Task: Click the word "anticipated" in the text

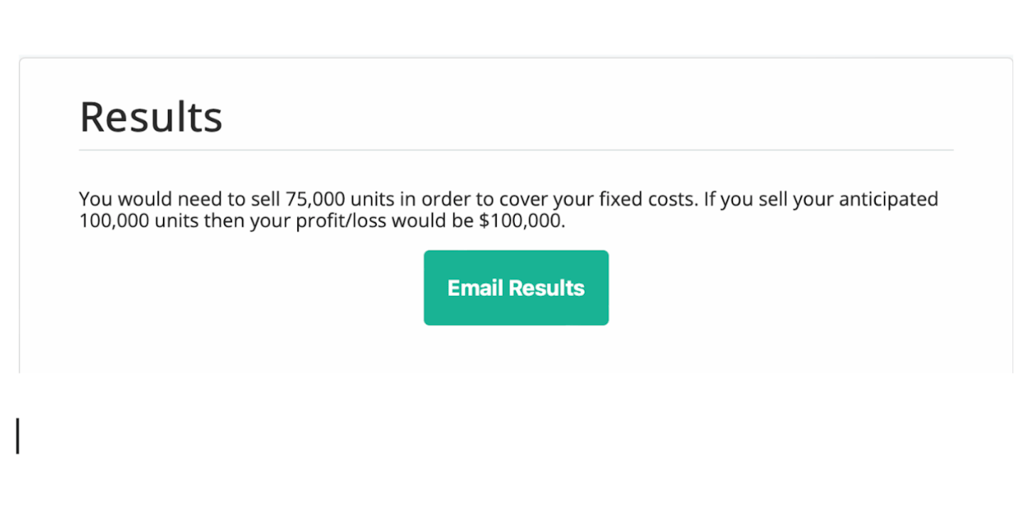Action: [888, 199]
